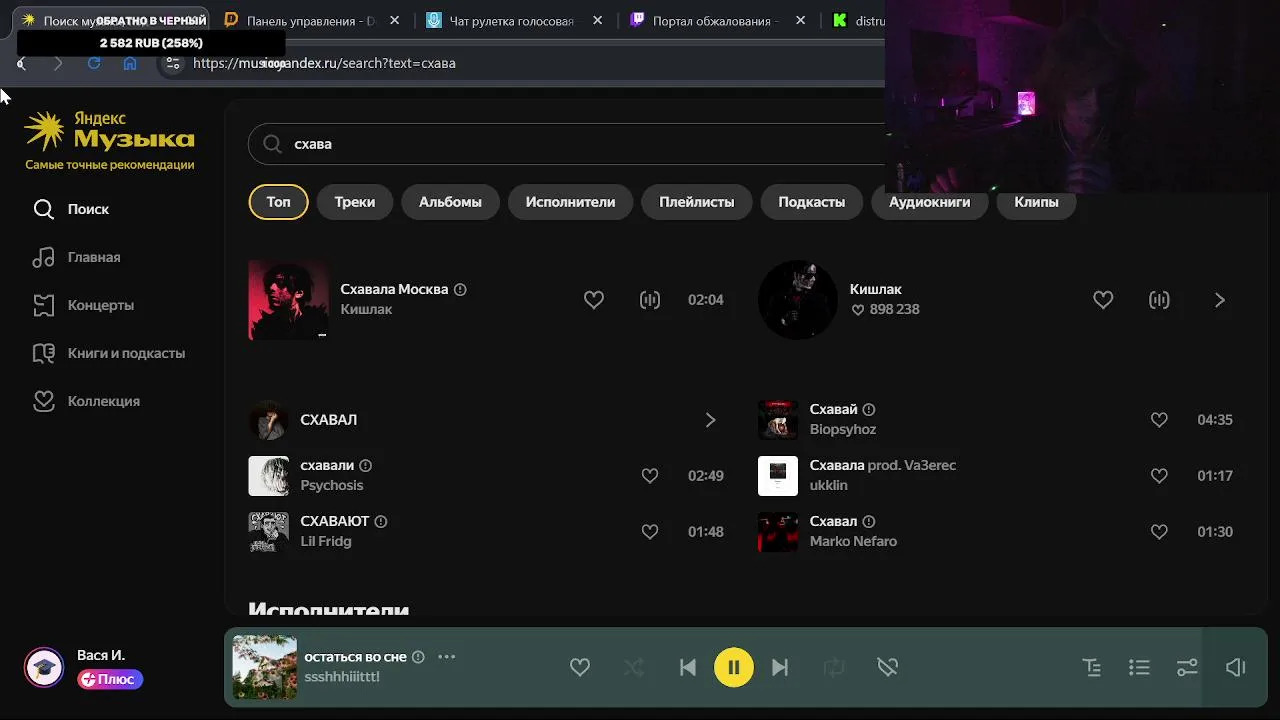Viewport: 1280px width, 720px height.
Task: Open the play queue list
Action: pos(1139,668)
